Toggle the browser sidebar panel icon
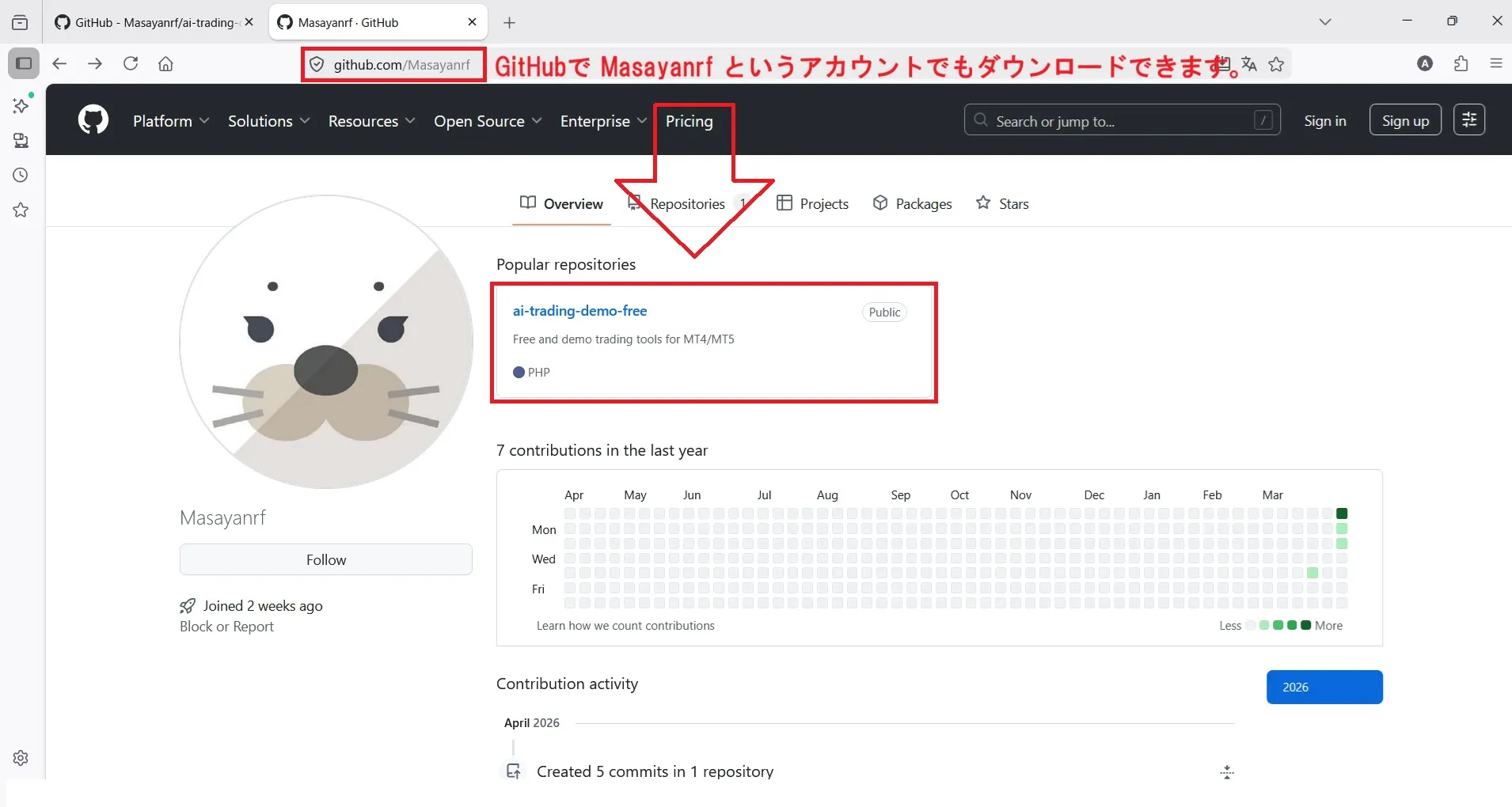1512x807 pixels. click(x=24, y=63)
